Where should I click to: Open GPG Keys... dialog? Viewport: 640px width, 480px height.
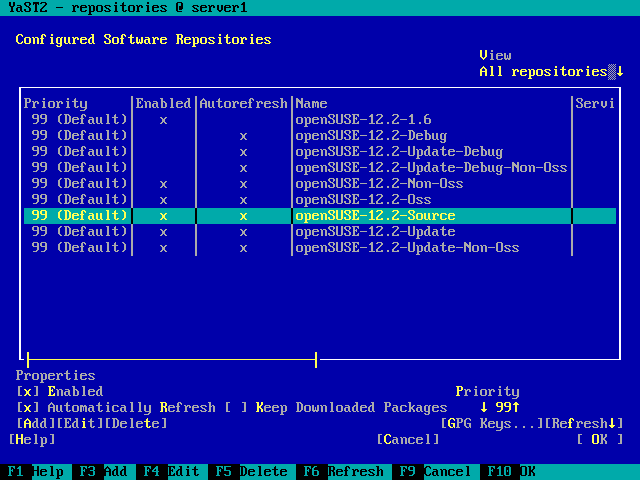492,423
